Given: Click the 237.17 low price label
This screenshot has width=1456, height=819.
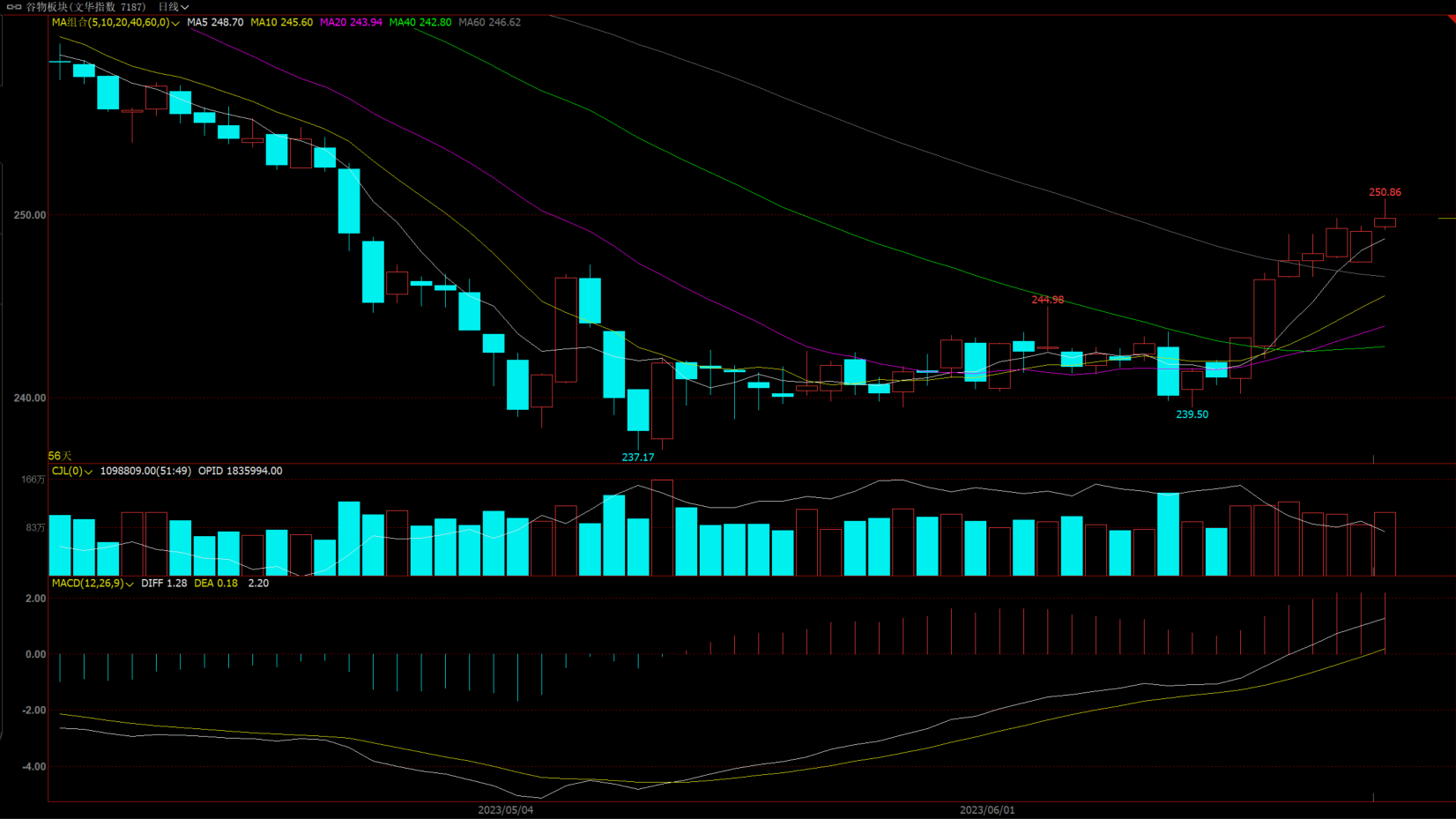Looking at the screenshot, I should coord(638,458).
